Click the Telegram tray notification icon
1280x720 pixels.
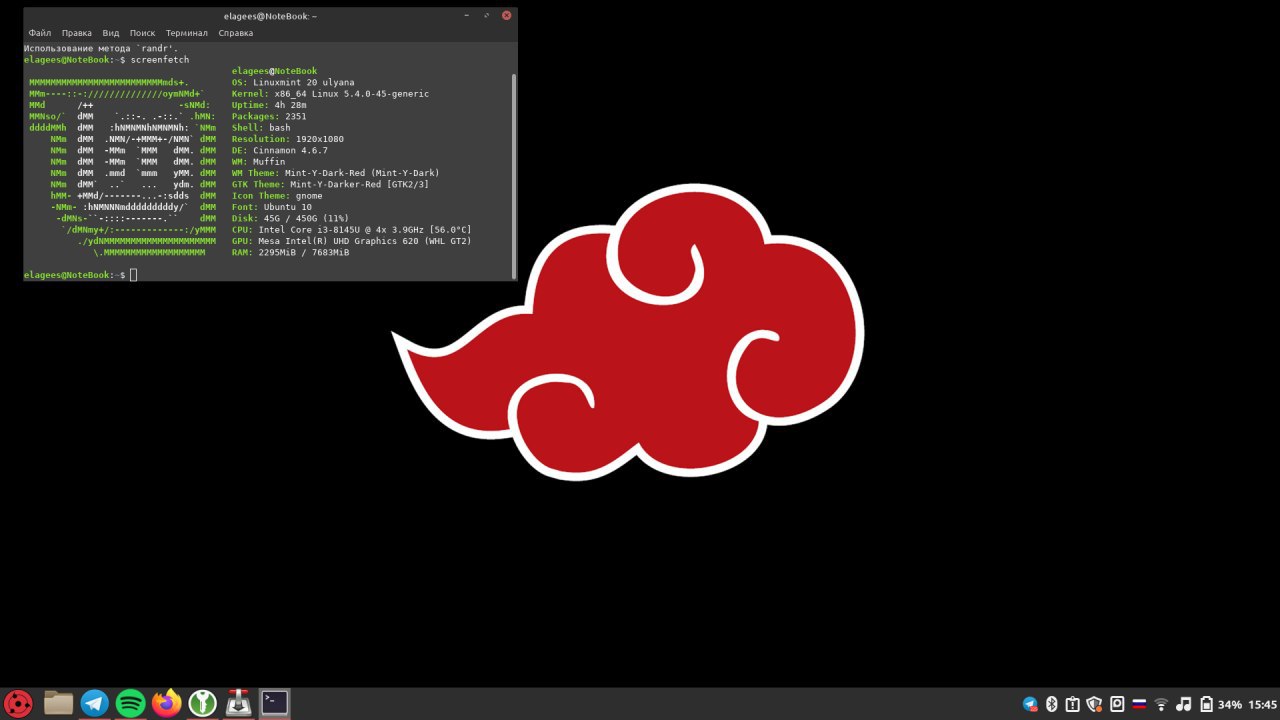click(1031, 704)
